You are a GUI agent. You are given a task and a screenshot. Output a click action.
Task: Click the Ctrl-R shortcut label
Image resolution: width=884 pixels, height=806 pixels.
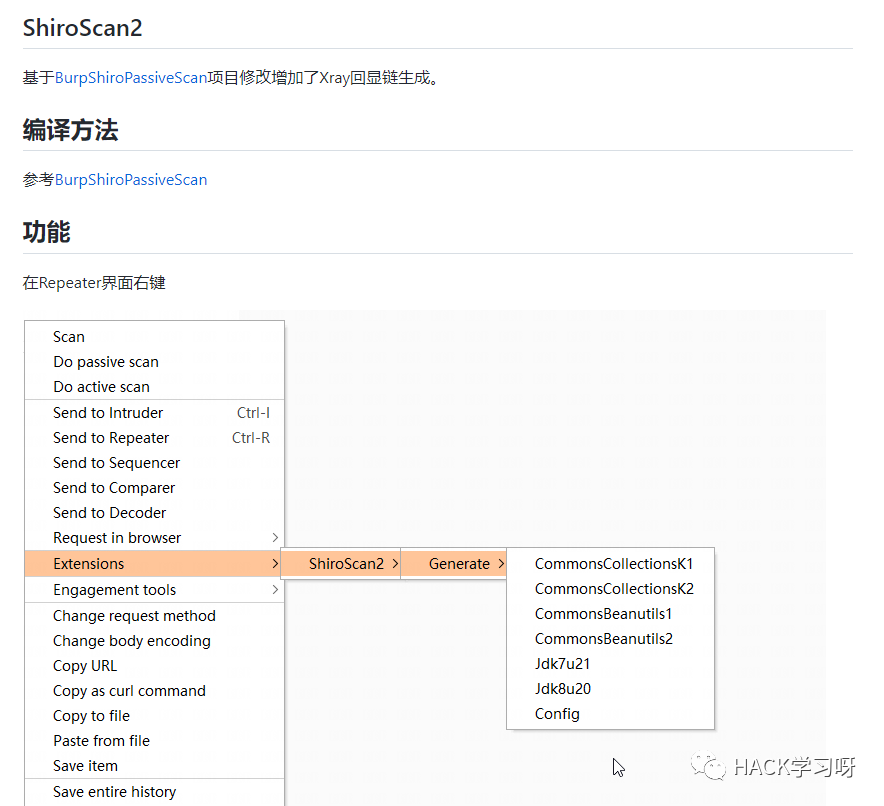tap(251, 438)
